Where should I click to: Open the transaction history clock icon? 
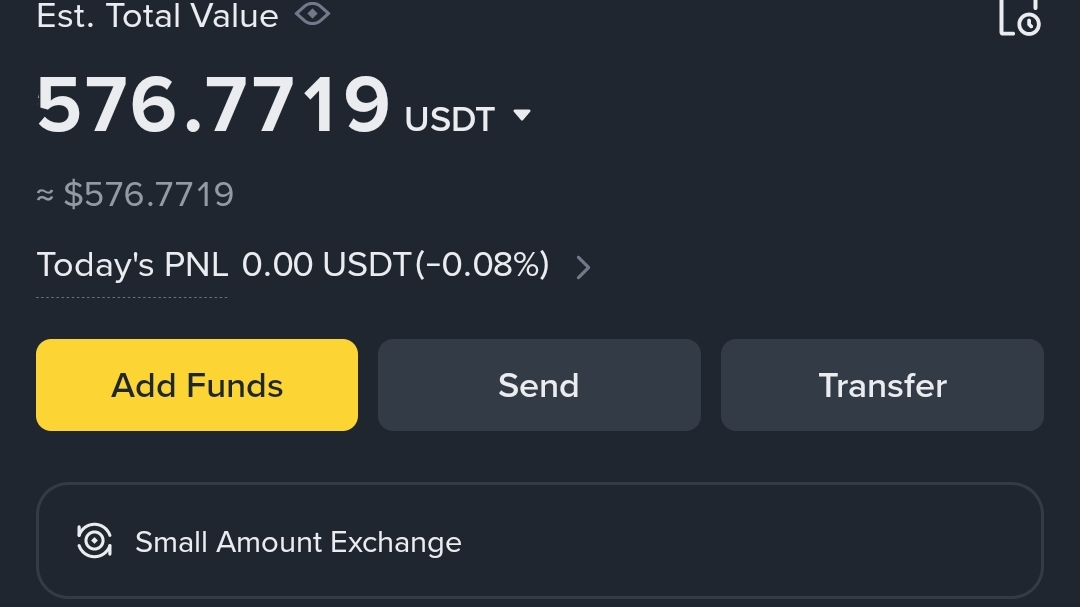click(1020, 17)
